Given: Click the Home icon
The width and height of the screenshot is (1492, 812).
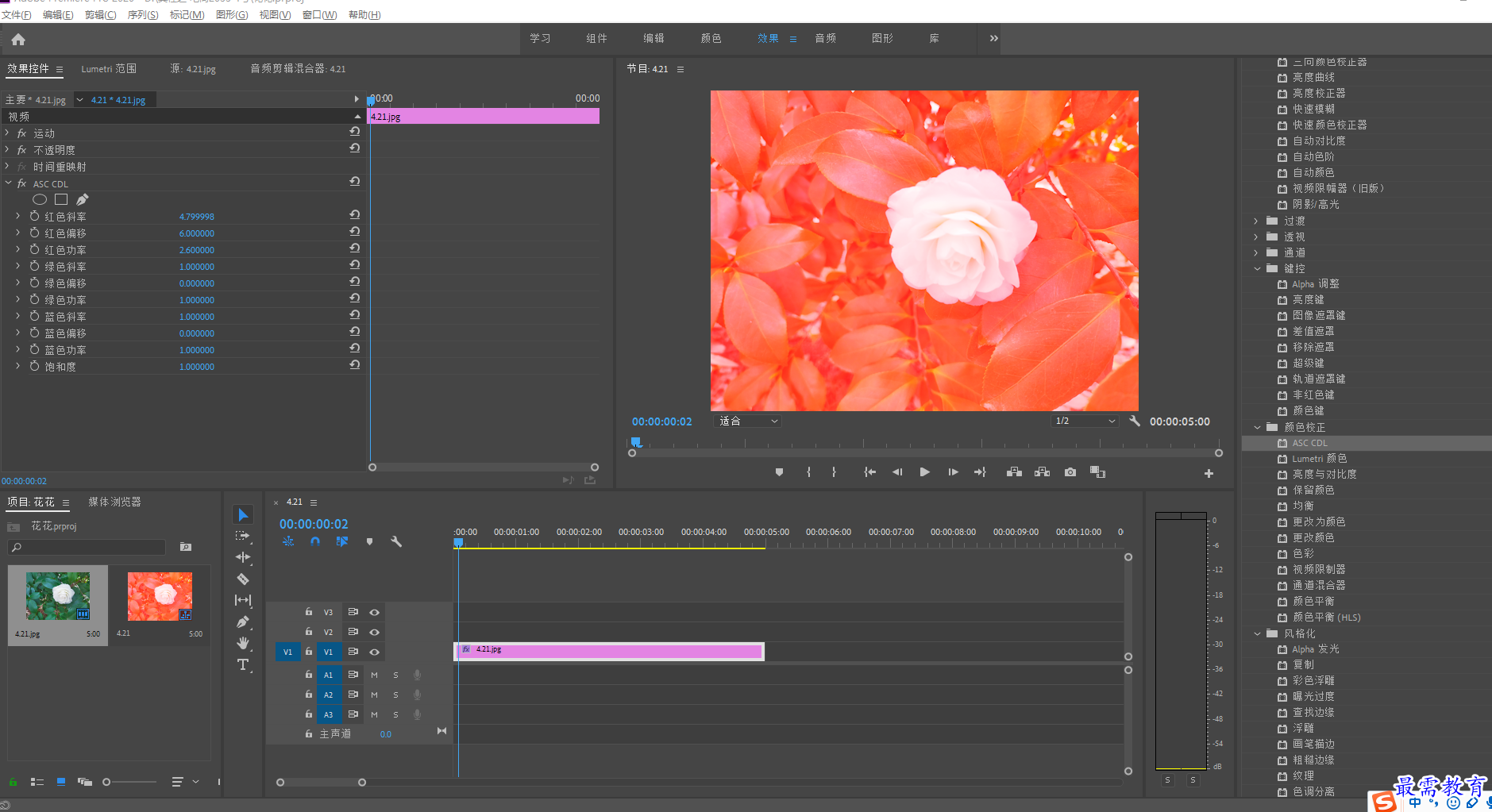Looking at the screenshot, I should 18,39.
